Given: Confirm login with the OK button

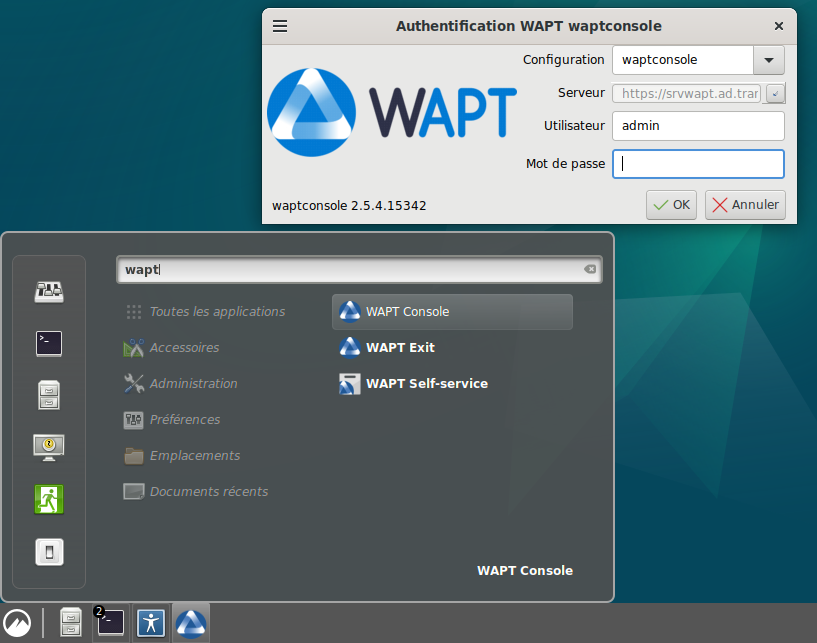Looking at the screenshot, I should pyautogui.click(x=671, y=205).
